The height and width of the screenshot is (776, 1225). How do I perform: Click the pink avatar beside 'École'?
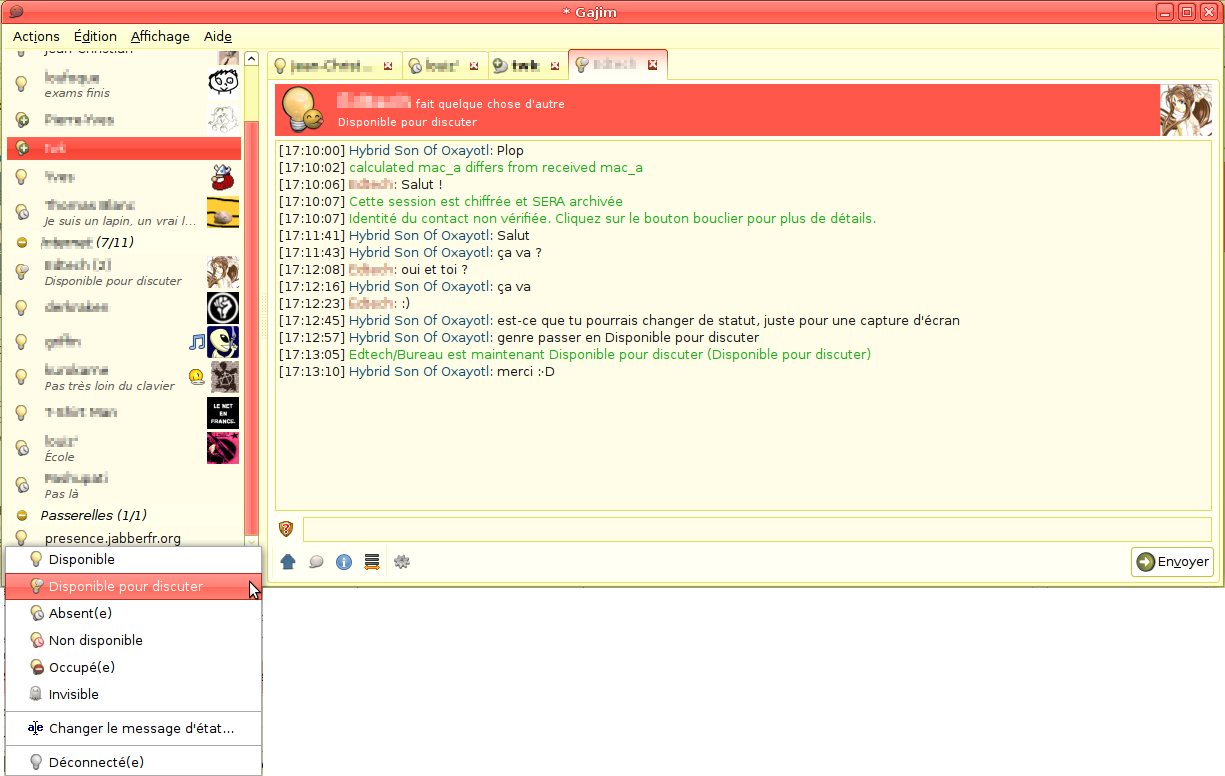[223, 448]
